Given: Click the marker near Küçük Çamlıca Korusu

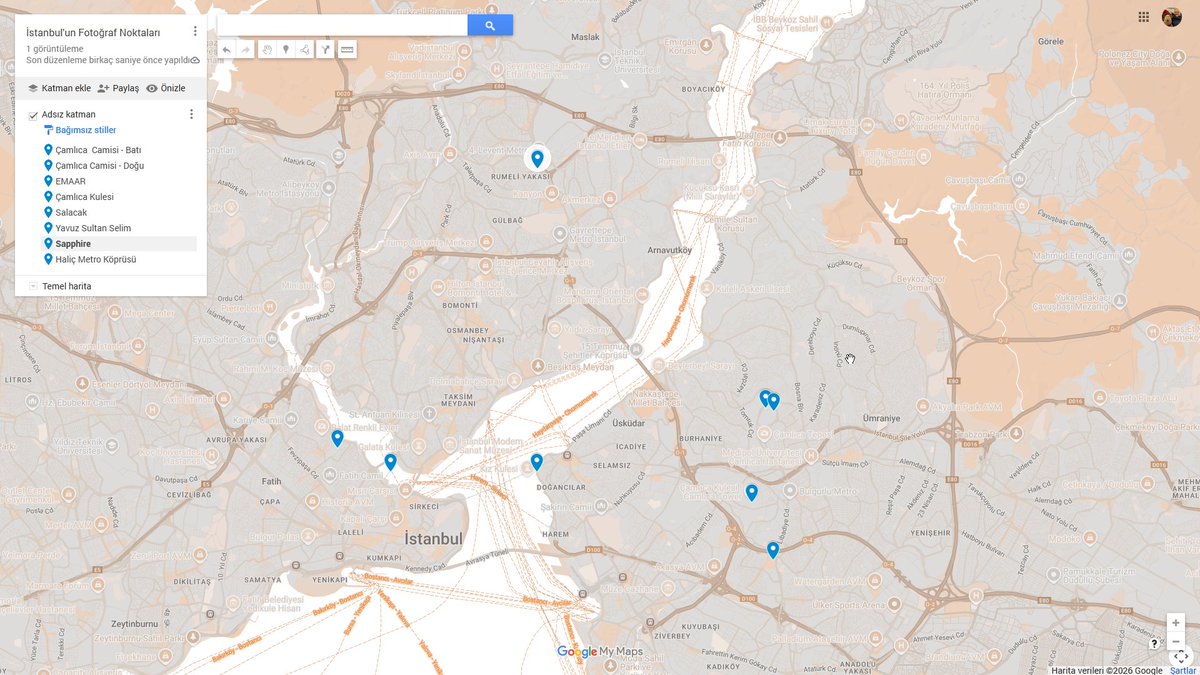Looking at the screenshot, I should (x=751, y=492).
